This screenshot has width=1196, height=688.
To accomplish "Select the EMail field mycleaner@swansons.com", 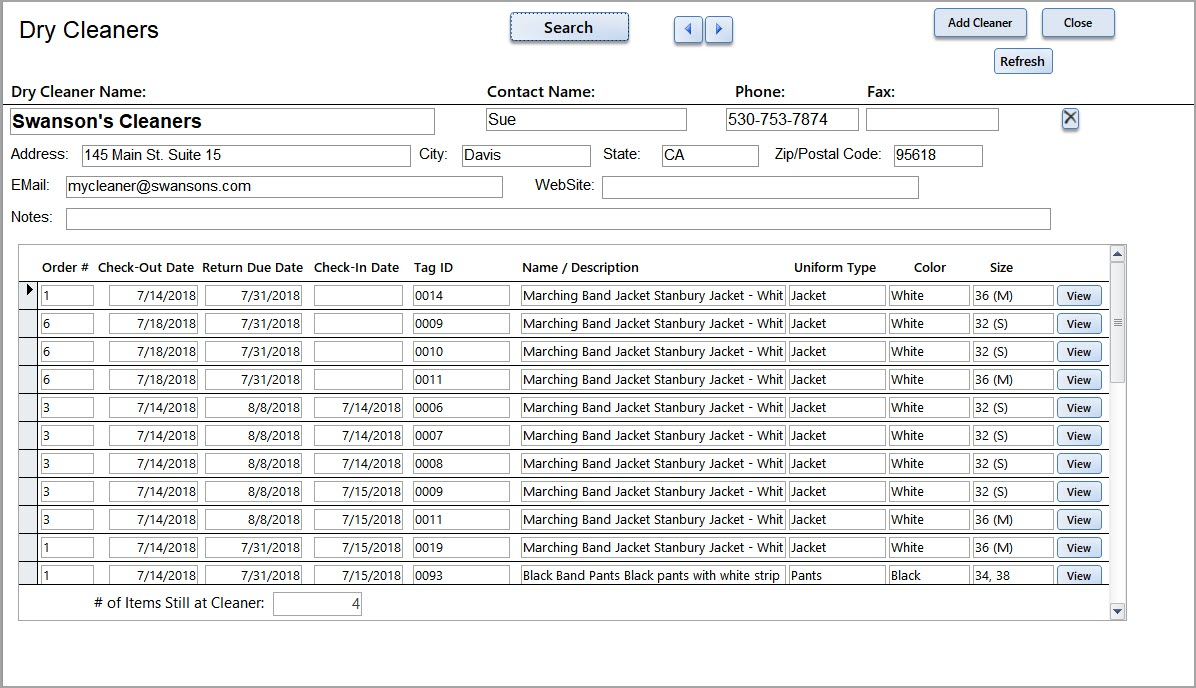I will click(x=283, y=187).
